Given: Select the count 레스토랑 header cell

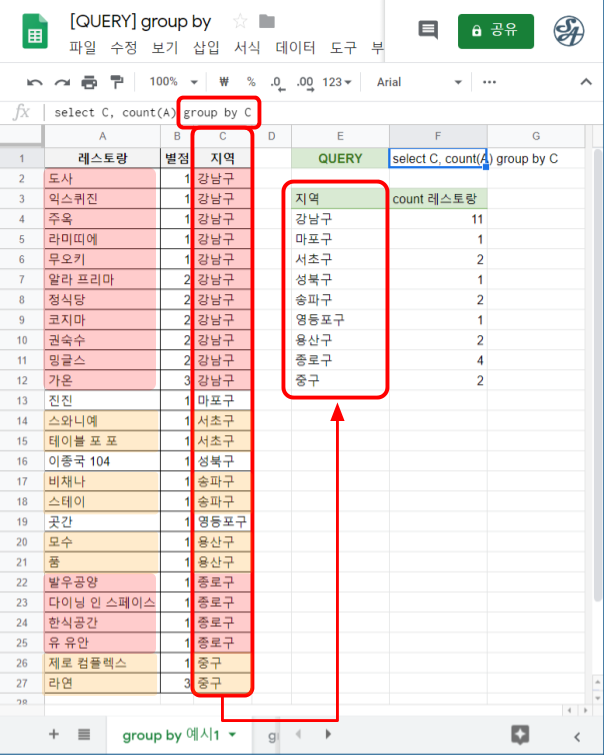Looking at the screenshot, I should point(437,199).
